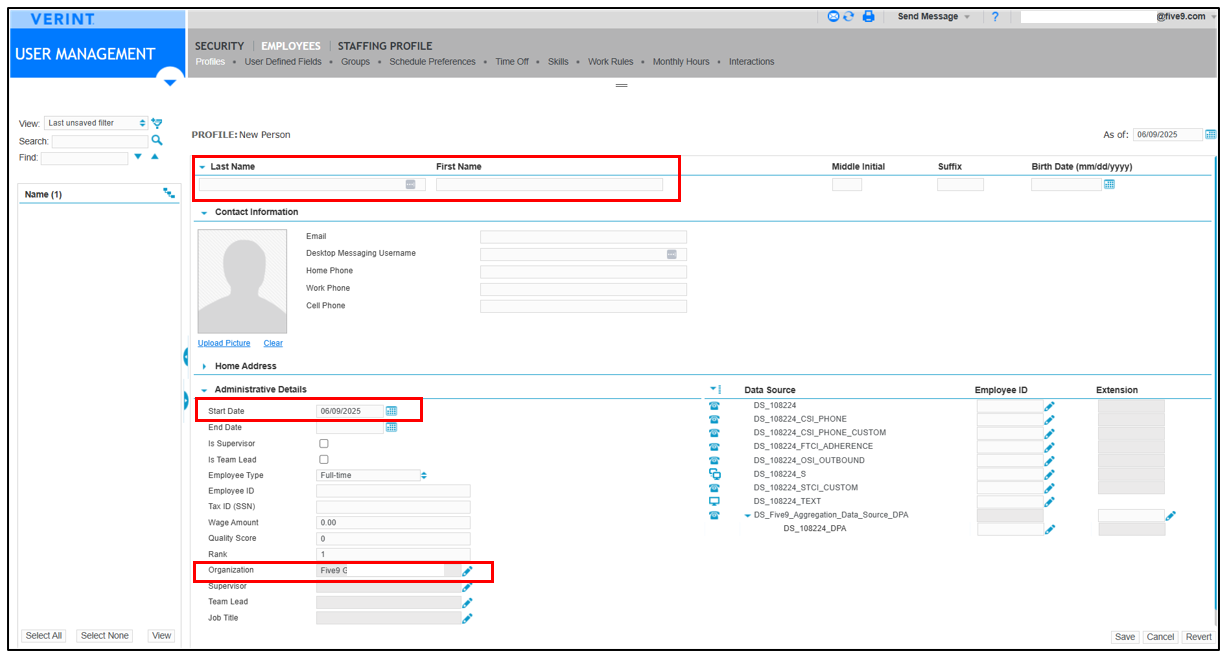Click the find previous up arrow

pos(154,157)
